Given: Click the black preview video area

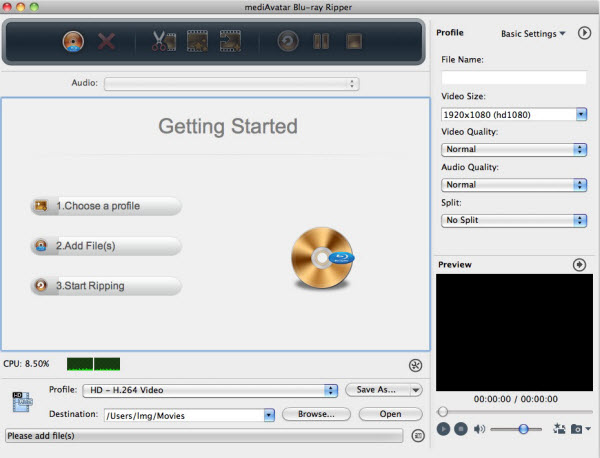Looking at the screenshot, I should click(514, 332).
